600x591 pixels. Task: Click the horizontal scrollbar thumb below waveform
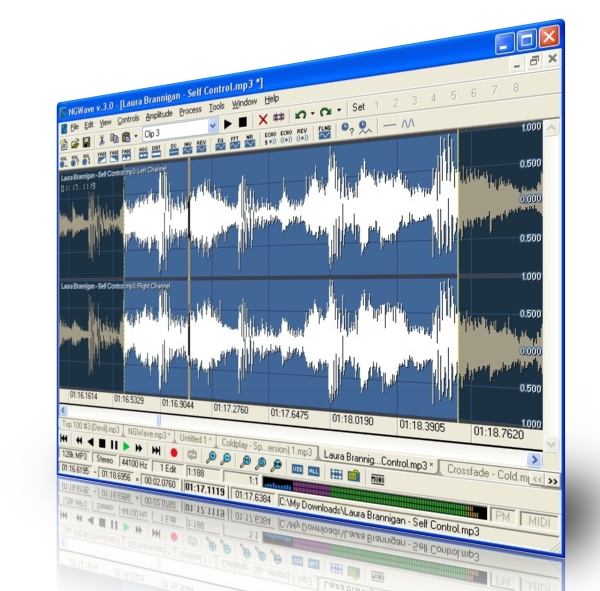[x=159, y=421]
